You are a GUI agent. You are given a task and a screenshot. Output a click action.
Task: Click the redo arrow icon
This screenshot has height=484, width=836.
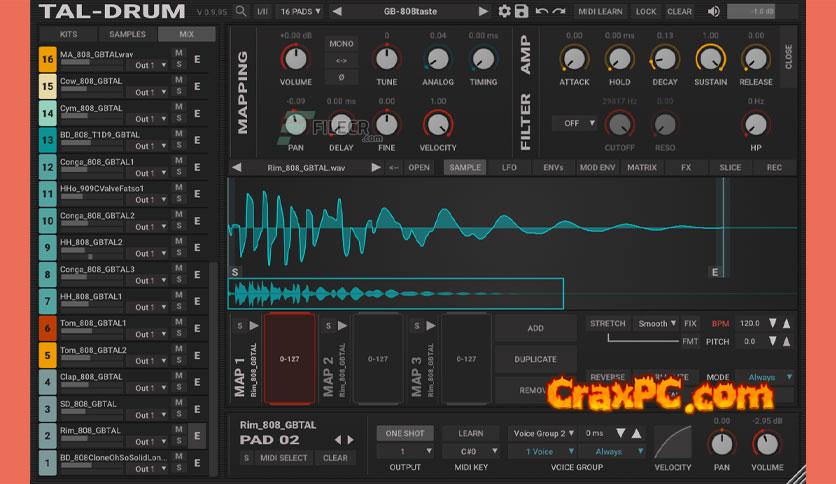coord(558,12)
